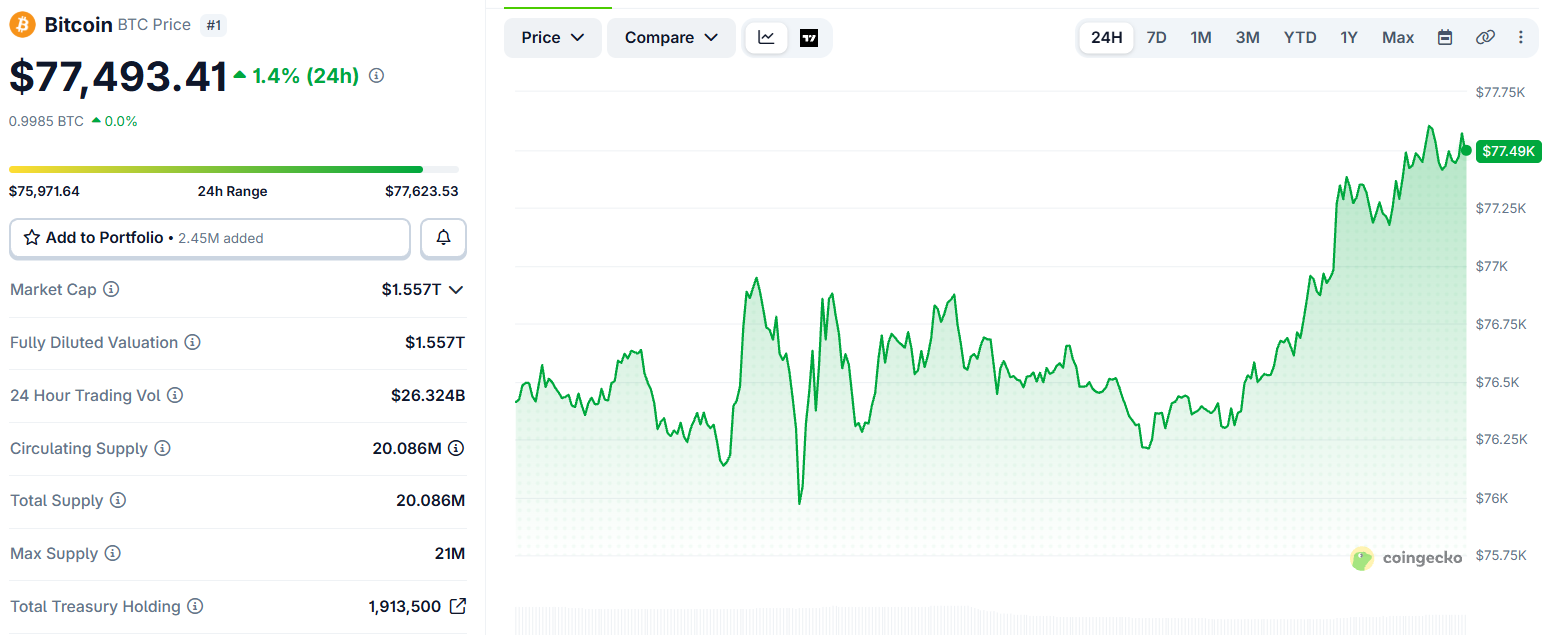Open the three-dot chart options menu

point(1521,38)
